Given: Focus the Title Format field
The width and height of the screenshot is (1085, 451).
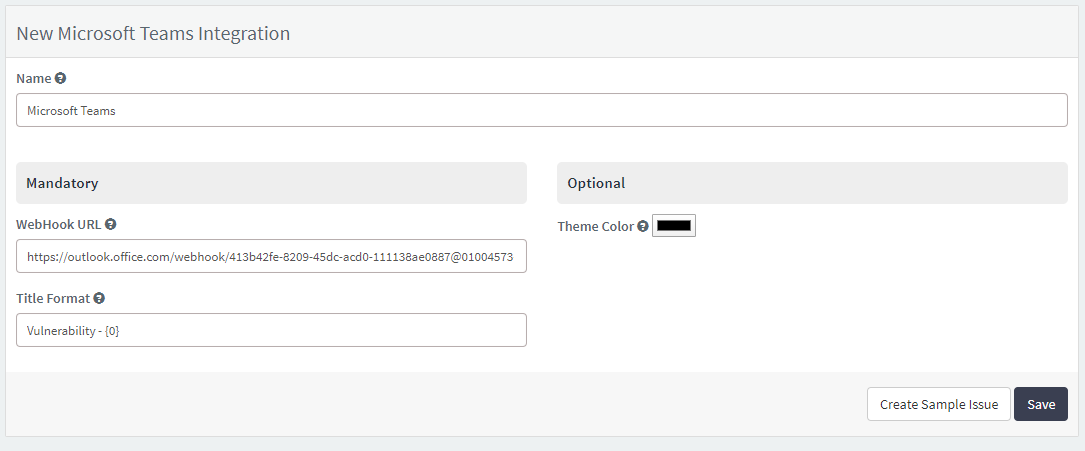Looking at the screenshot, I should click(x=271, y=330).
